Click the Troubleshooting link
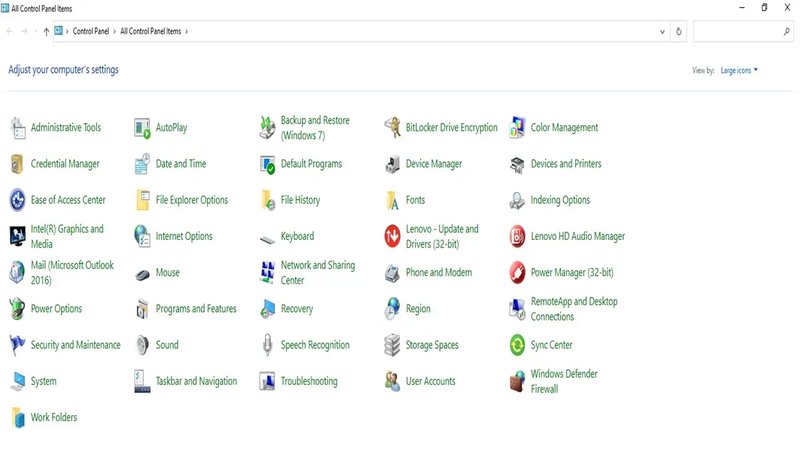This screenshot has width=800, height=450. tap(309, 381)
